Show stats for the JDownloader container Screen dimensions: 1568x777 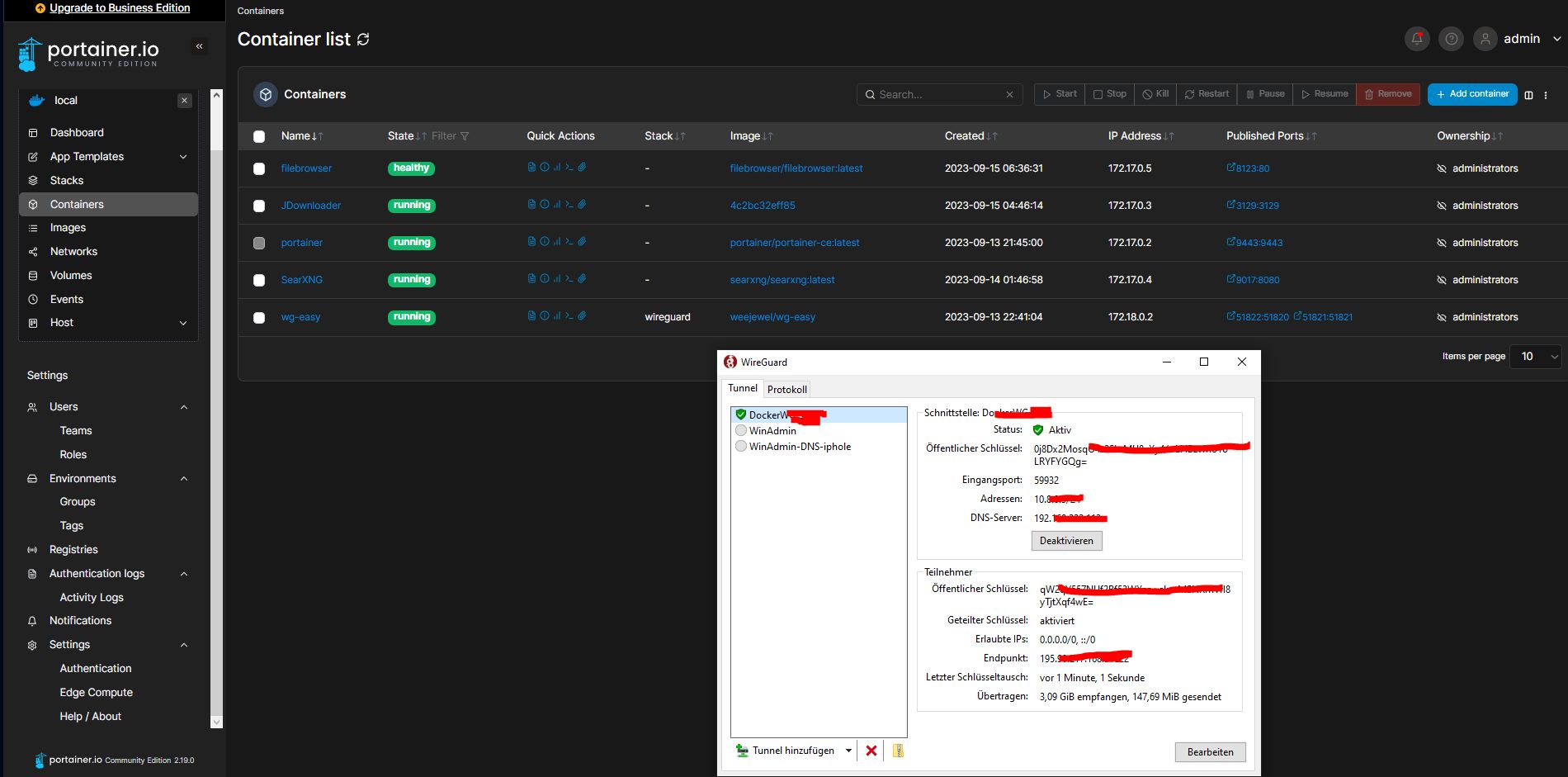click(557, 204)
